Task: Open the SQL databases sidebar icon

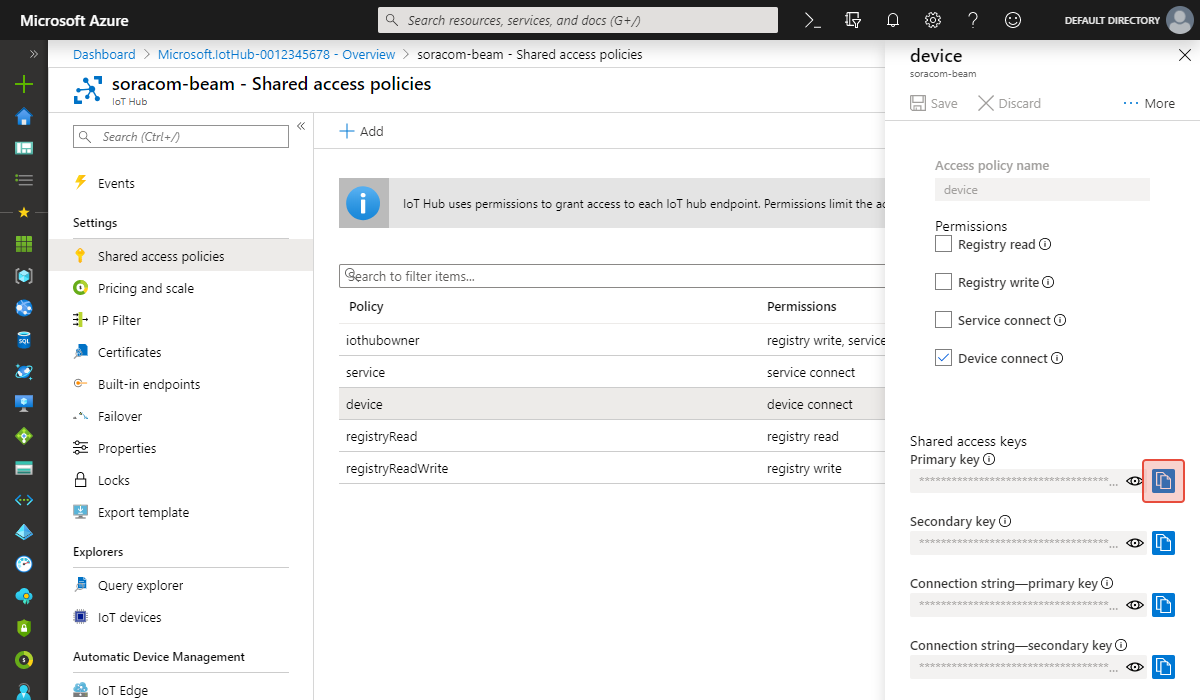Action: coord(23,341)
